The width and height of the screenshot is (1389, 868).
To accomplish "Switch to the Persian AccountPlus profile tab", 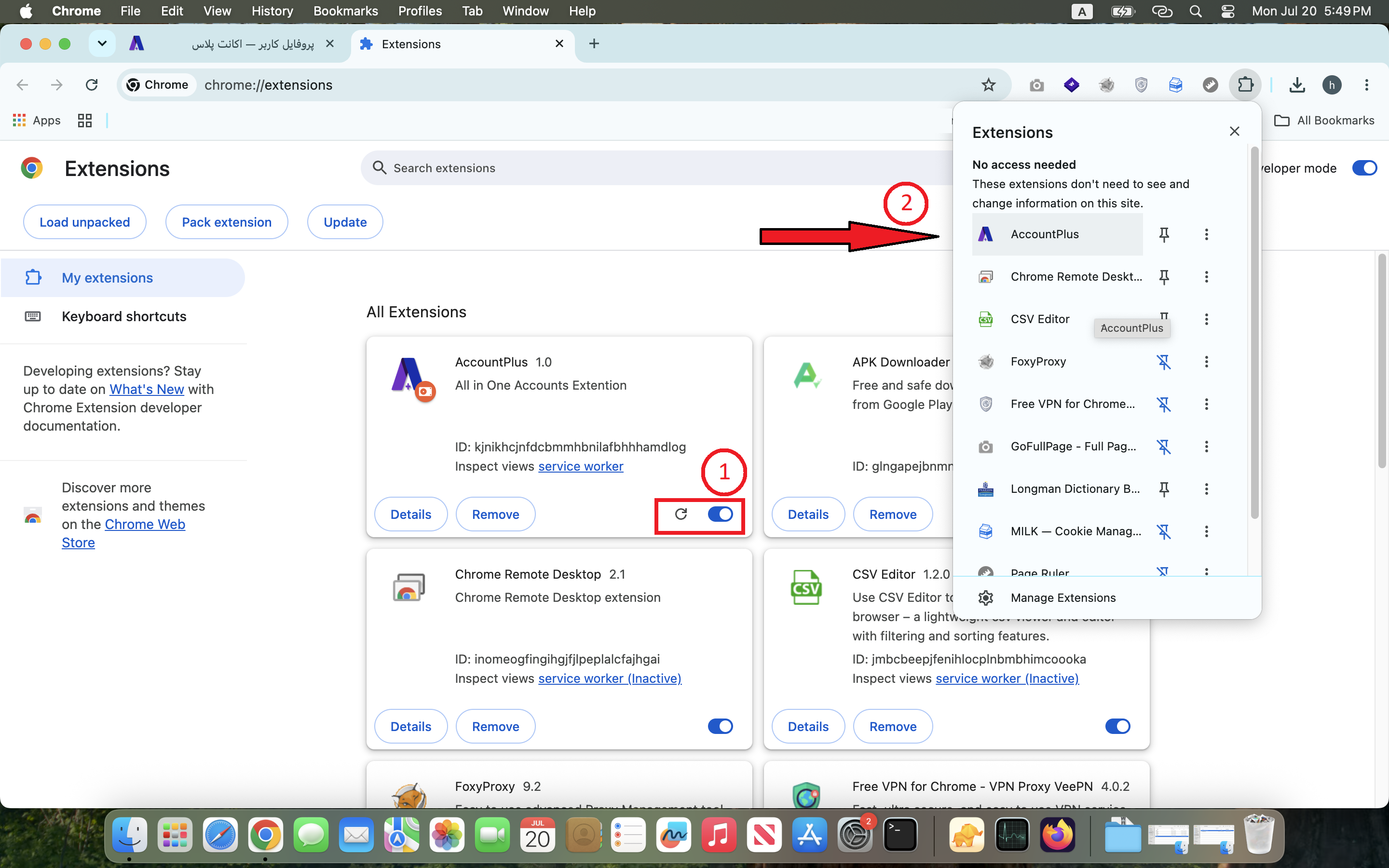I will pyautogui.click(x=232, y=43).
